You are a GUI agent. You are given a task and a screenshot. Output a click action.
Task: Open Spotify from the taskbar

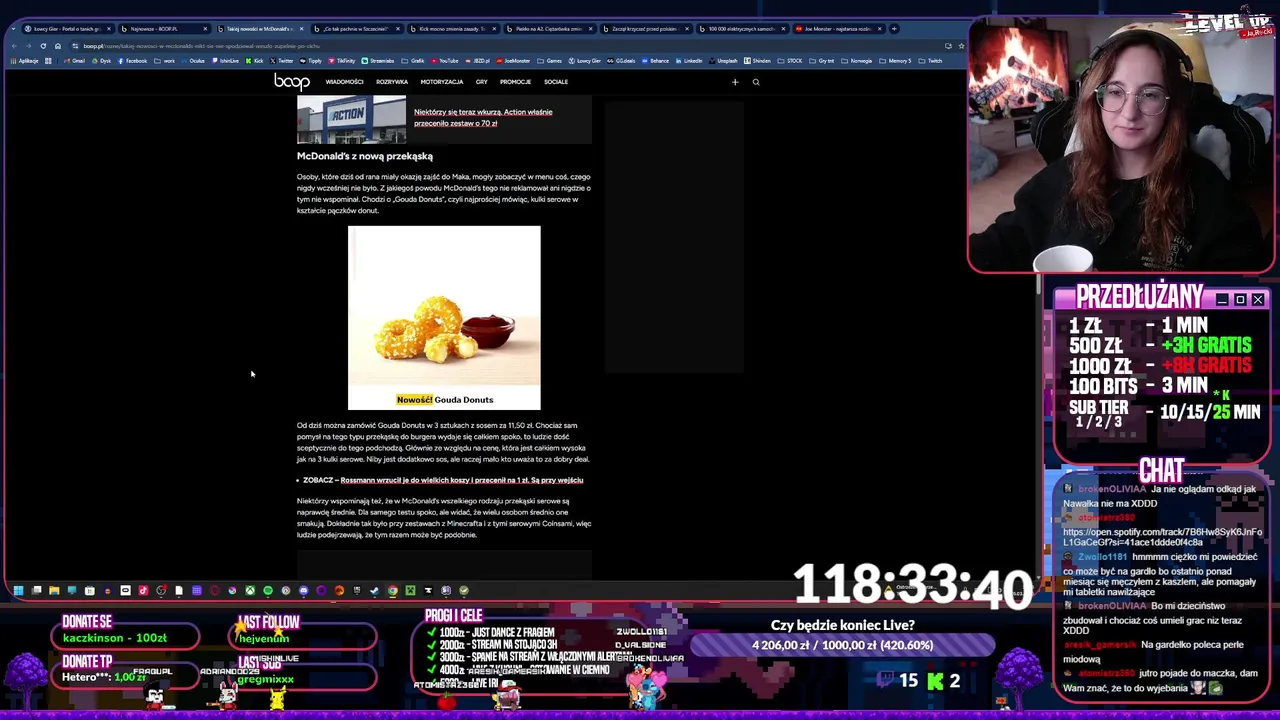pyautogui.click(x=268, y=590)
